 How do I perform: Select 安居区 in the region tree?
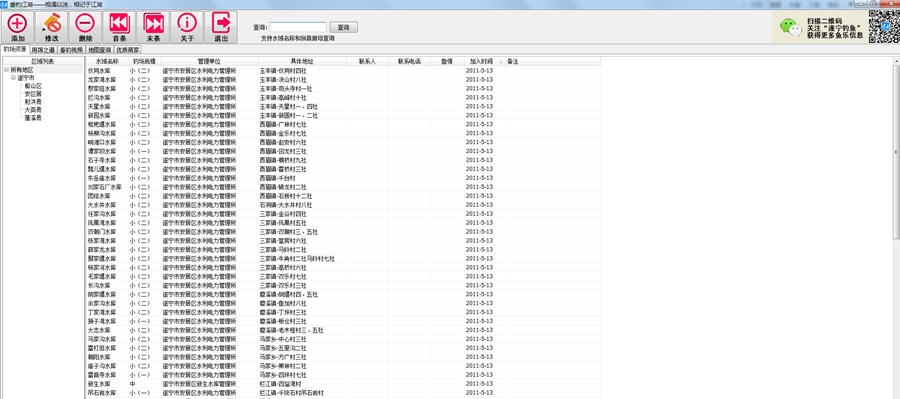click(33, 94)
